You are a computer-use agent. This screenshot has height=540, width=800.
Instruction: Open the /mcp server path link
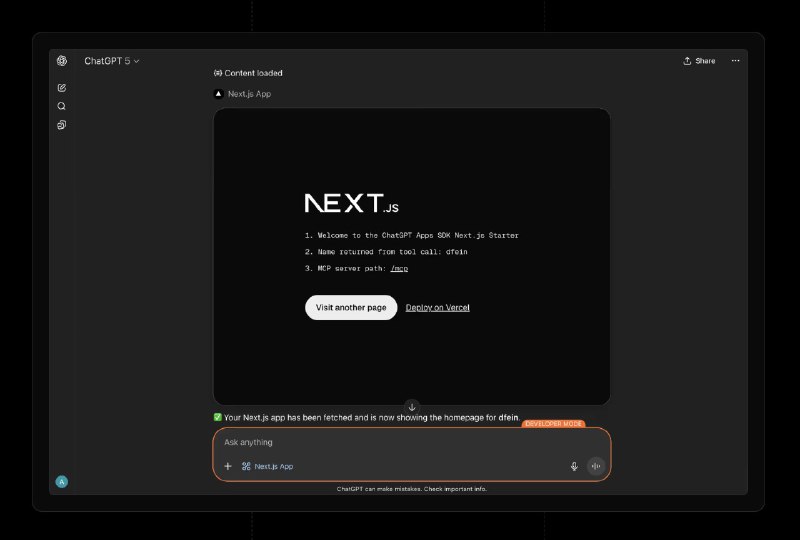(x=399, y=268)
